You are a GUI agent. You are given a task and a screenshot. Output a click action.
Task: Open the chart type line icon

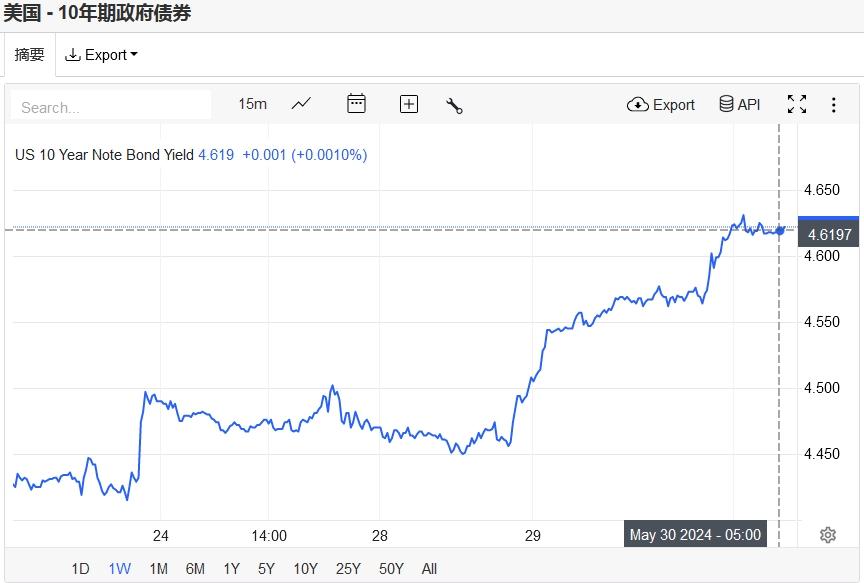click(301, 104)
